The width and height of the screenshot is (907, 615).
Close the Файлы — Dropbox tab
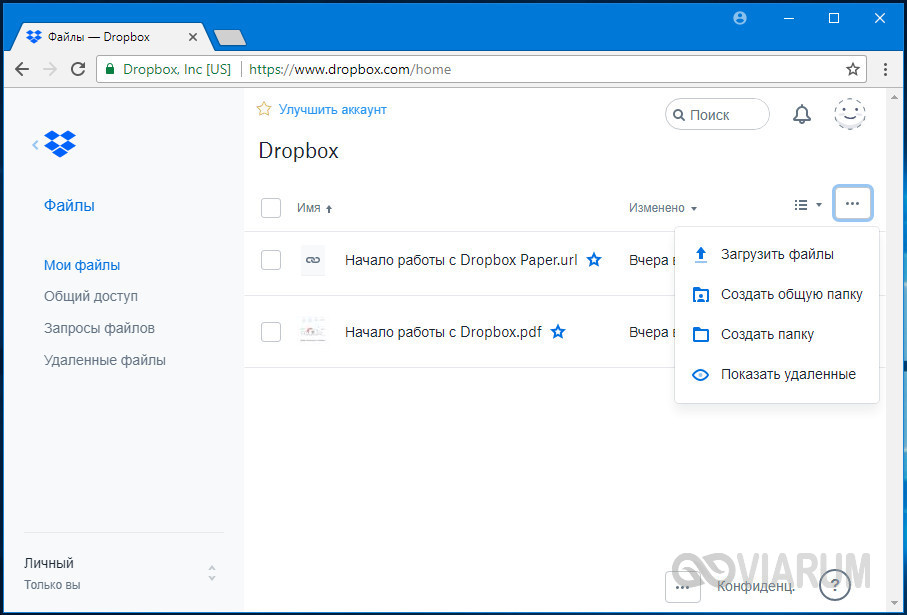coord(193,37)
